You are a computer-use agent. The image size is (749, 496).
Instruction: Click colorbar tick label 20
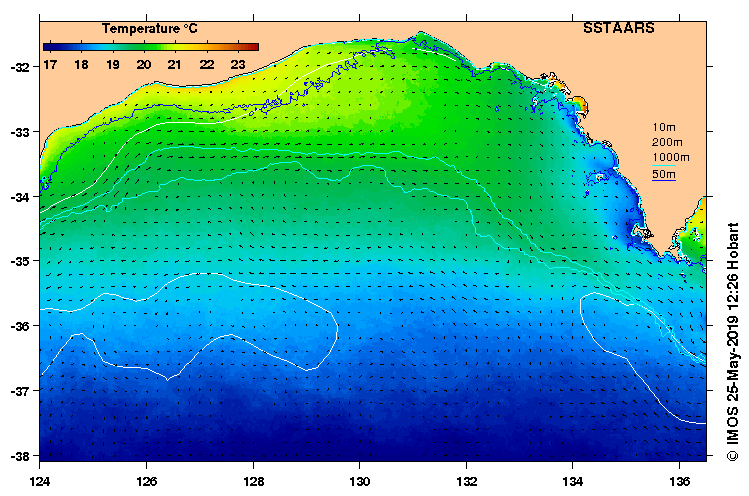click(x=144, y=65)
